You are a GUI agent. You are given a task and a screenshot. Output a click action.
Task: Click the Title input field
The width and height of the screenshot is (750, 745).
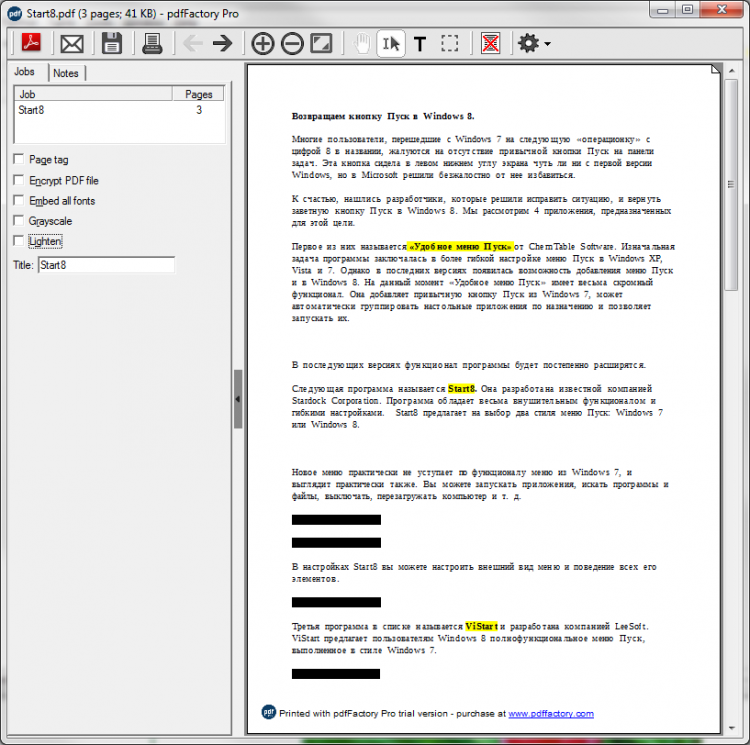click(x=107, y=265)
